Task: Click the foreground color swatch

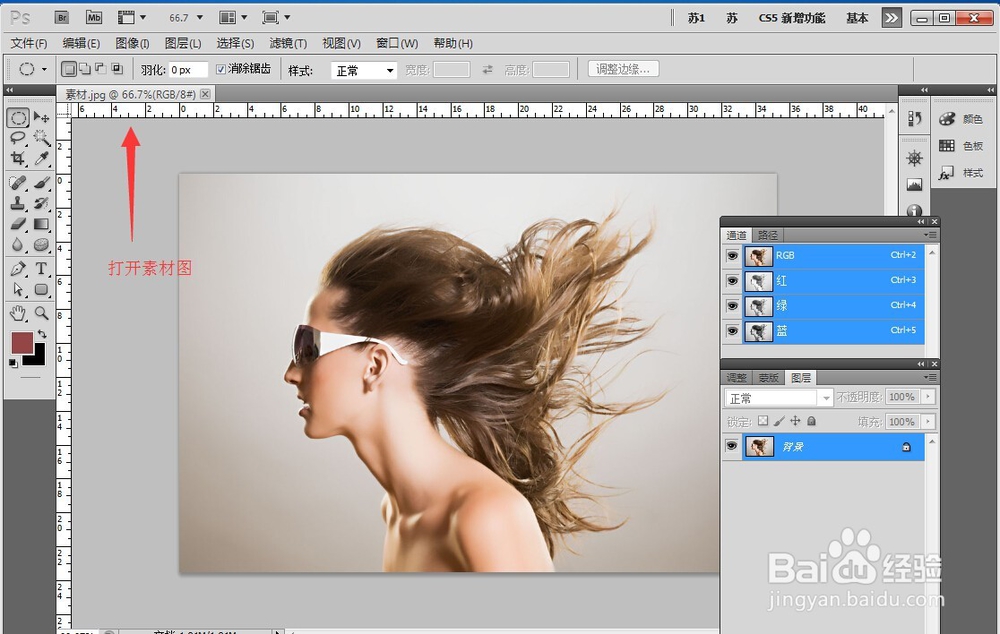Action: pos(20,341)
